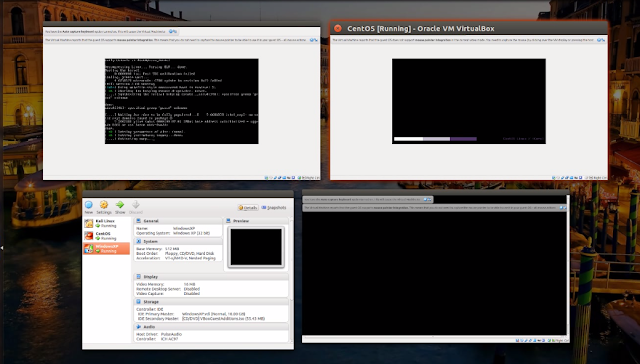Click the greyed Discard icon
The image size is (640, 364).
(136, 204)
